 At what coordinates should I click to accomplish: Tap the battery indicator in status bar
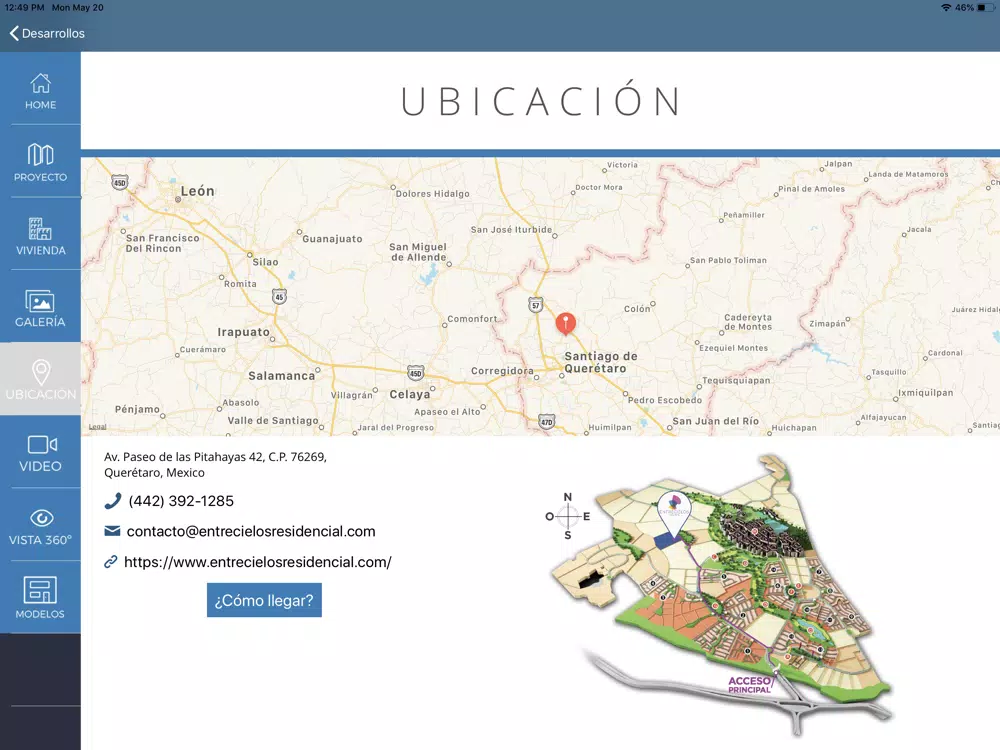pos(985,8)
